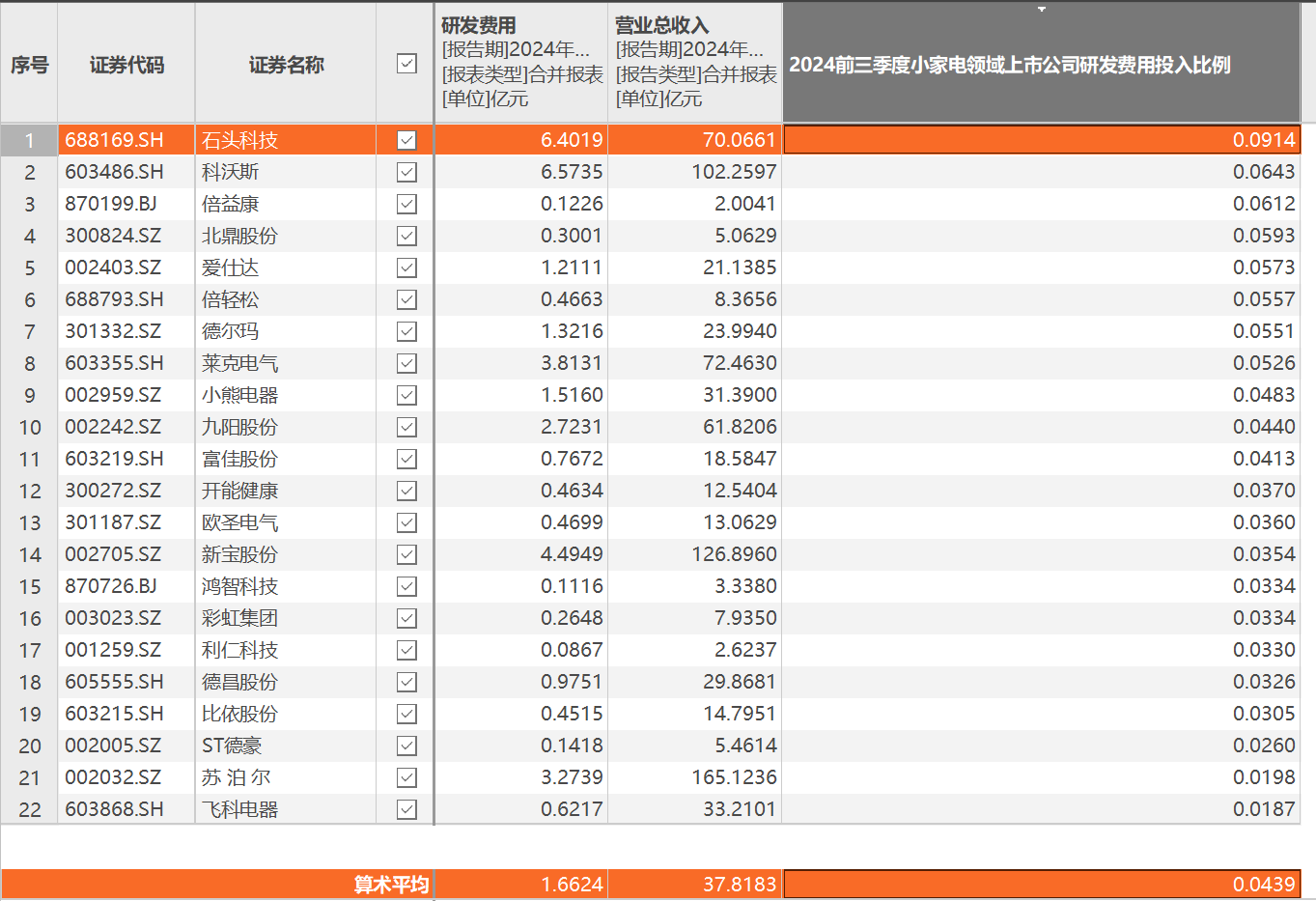Toggle checkbox next to 小熊电器
The height and width of the screenshot is (901, 1316).
point(406,395)
